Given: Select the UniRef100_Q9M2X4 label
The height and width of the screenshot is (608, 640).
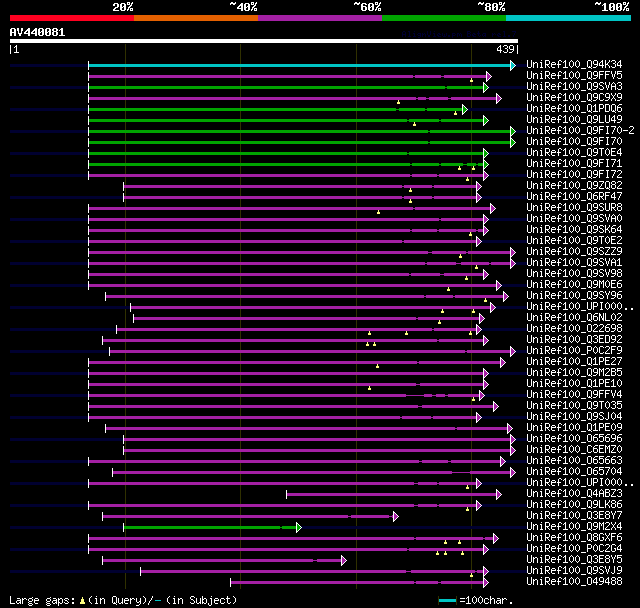Looking at the screenshot, I should click(574, 527).
